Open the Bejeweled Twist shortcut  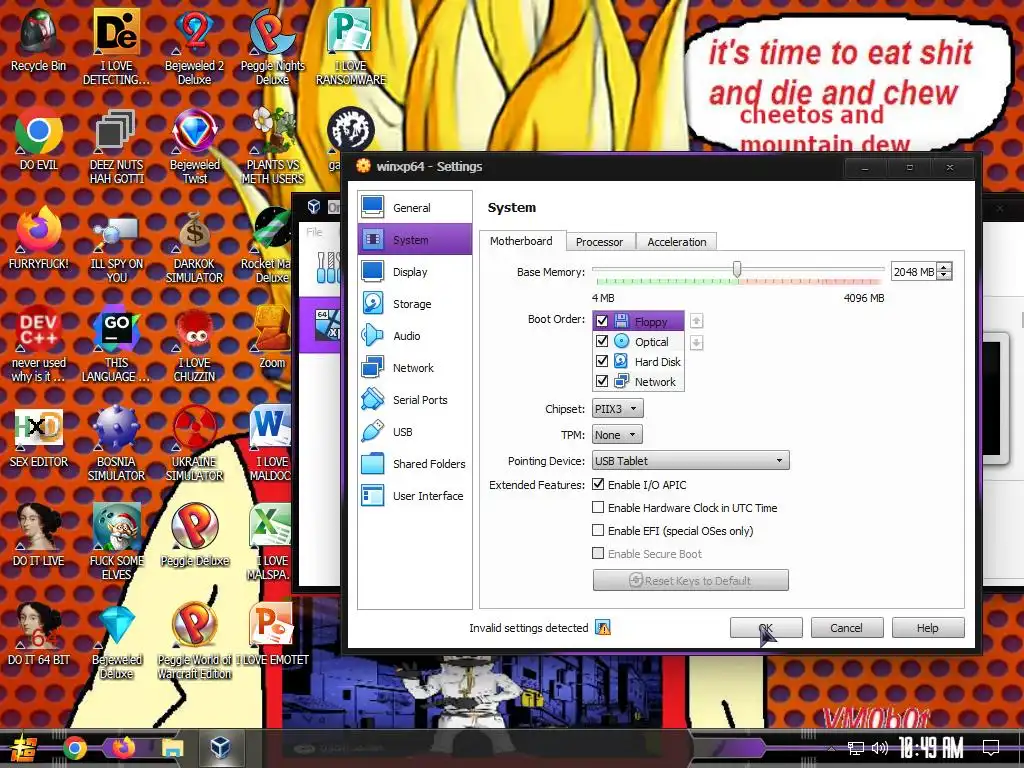(x=194, y=146)
